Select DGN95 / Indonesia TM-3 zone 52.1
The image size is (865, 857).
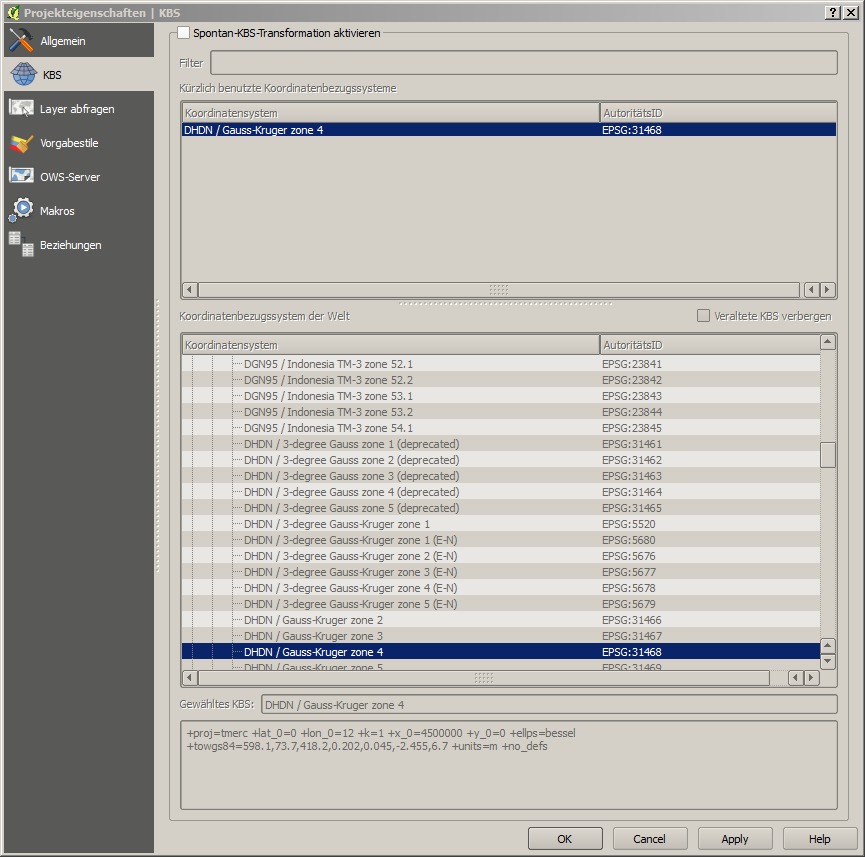[328, 364]
